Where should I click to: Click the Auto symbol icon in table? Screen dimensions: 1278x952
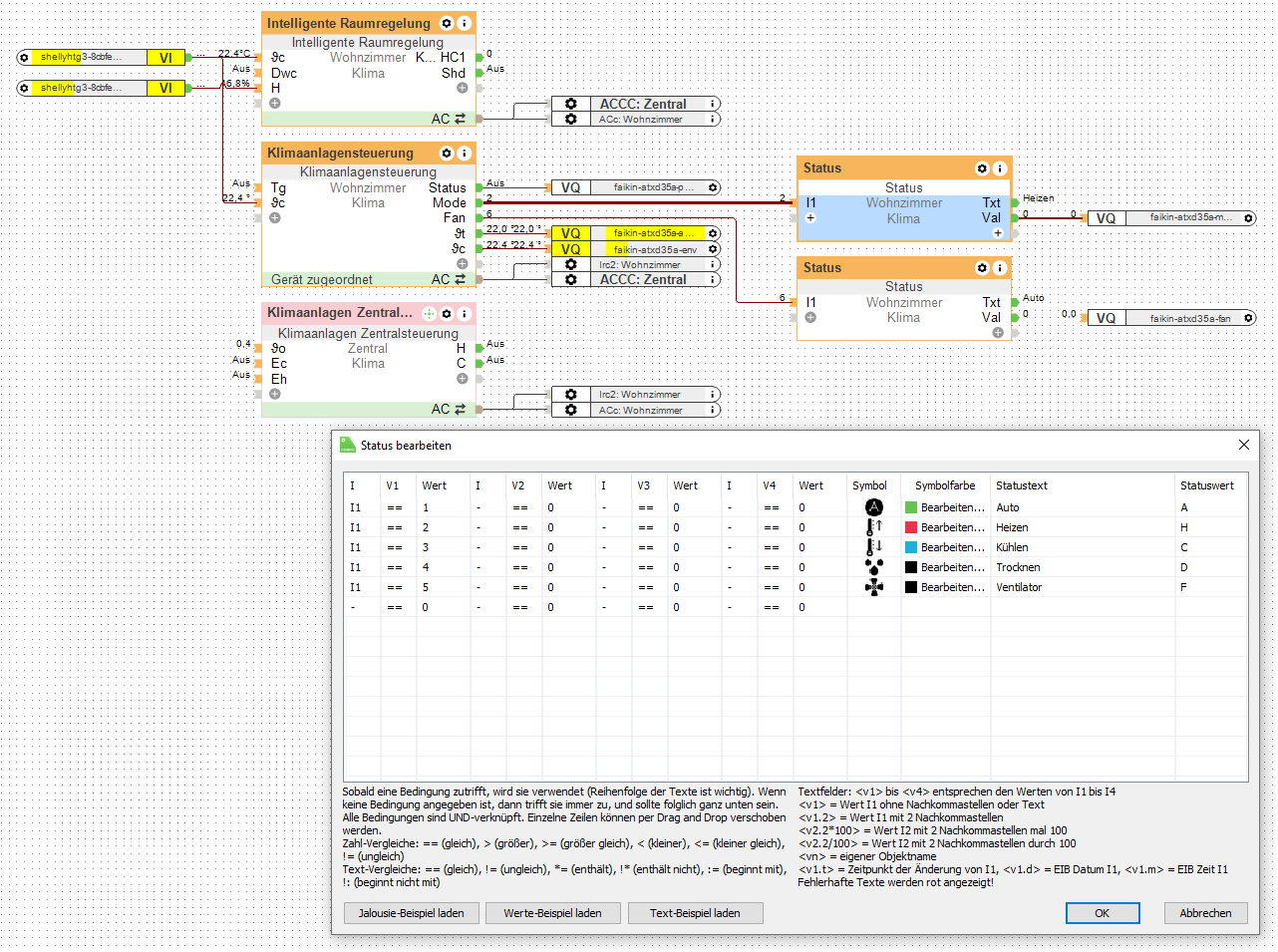(873, 507)
